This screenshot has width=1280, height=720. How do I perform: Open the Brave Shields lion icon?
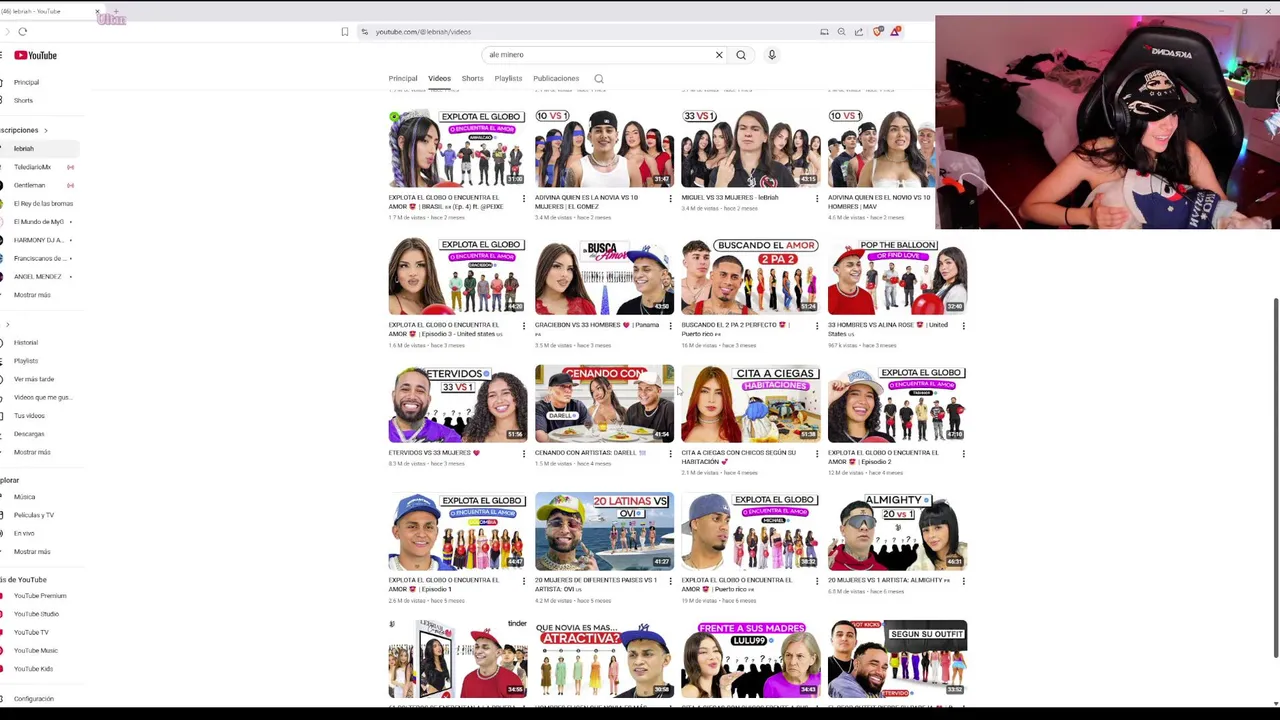pyautogui.click(x=878, y=32)
